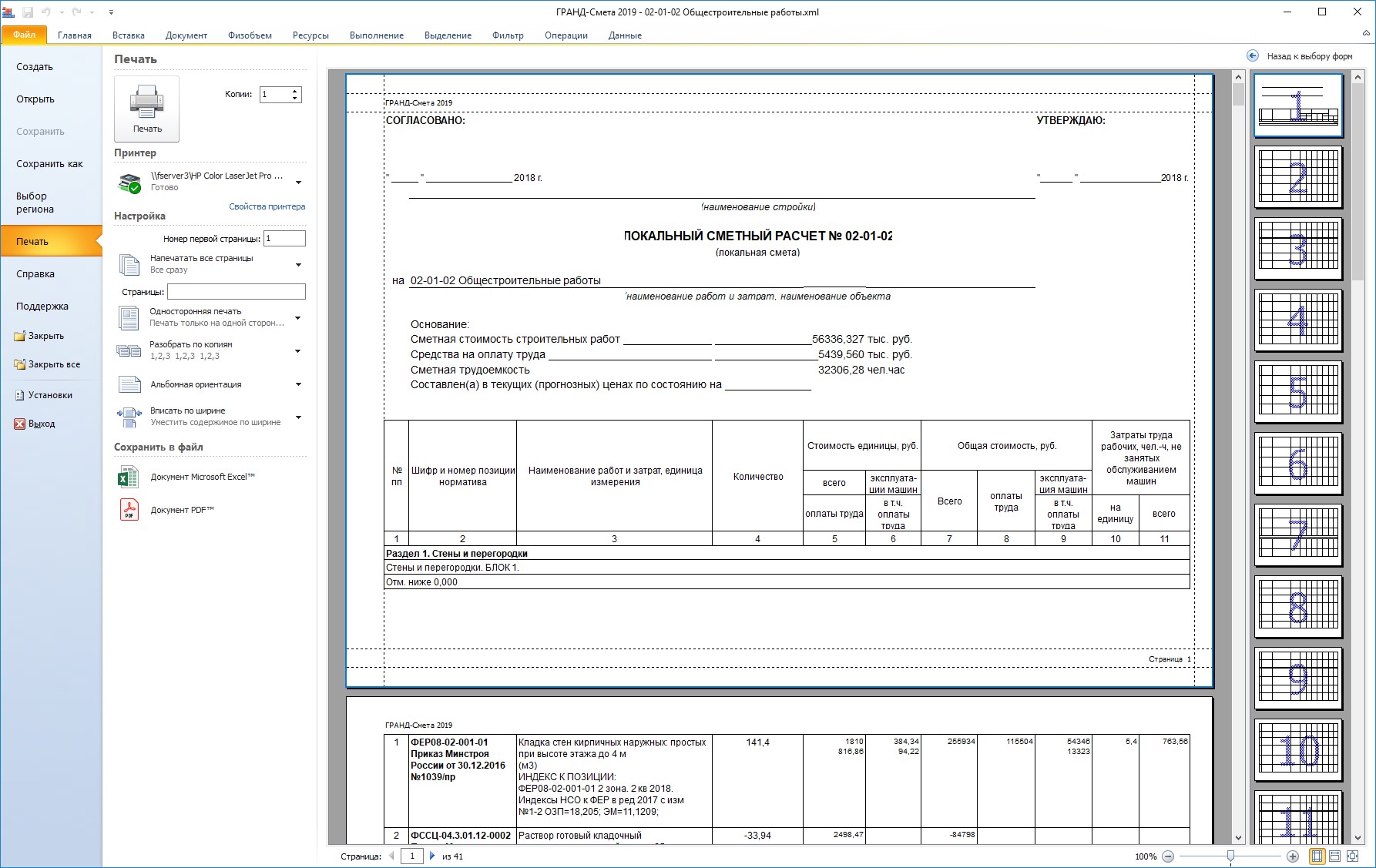Click Назад к выбору форм arrow icon

1253,56
